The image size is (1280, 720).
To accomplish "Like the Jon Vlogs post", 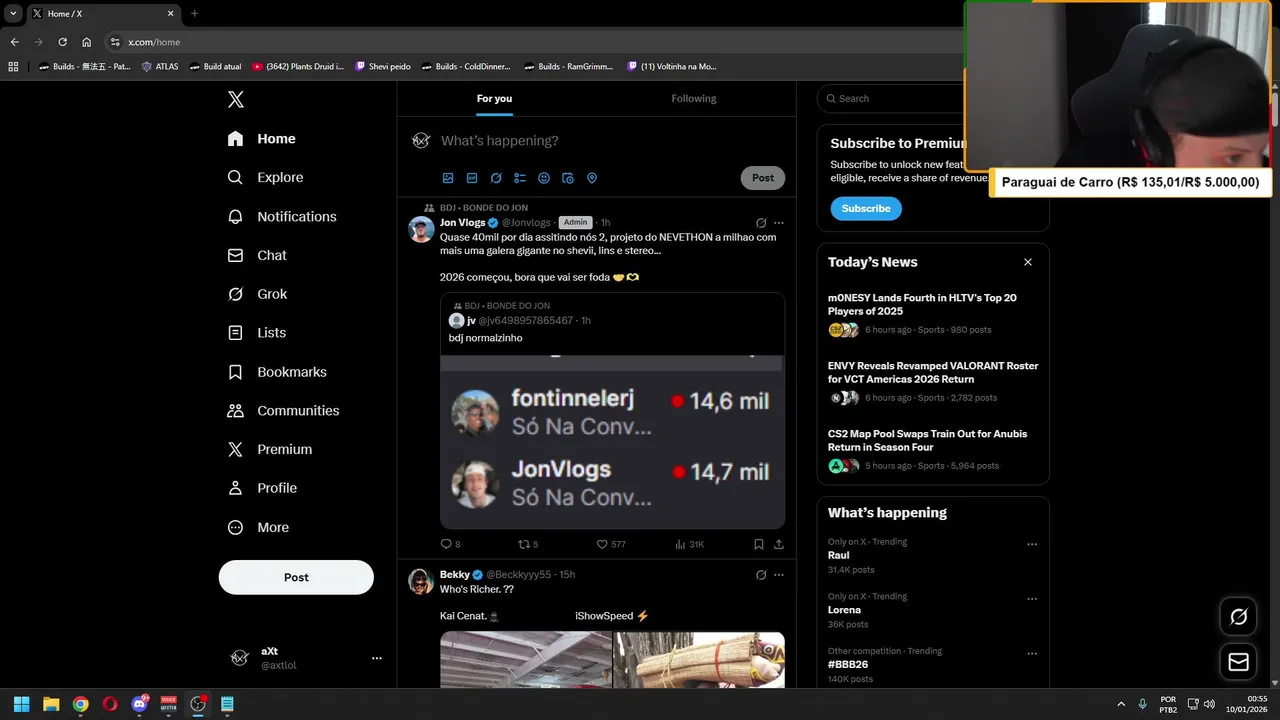I will coord(611,544).
